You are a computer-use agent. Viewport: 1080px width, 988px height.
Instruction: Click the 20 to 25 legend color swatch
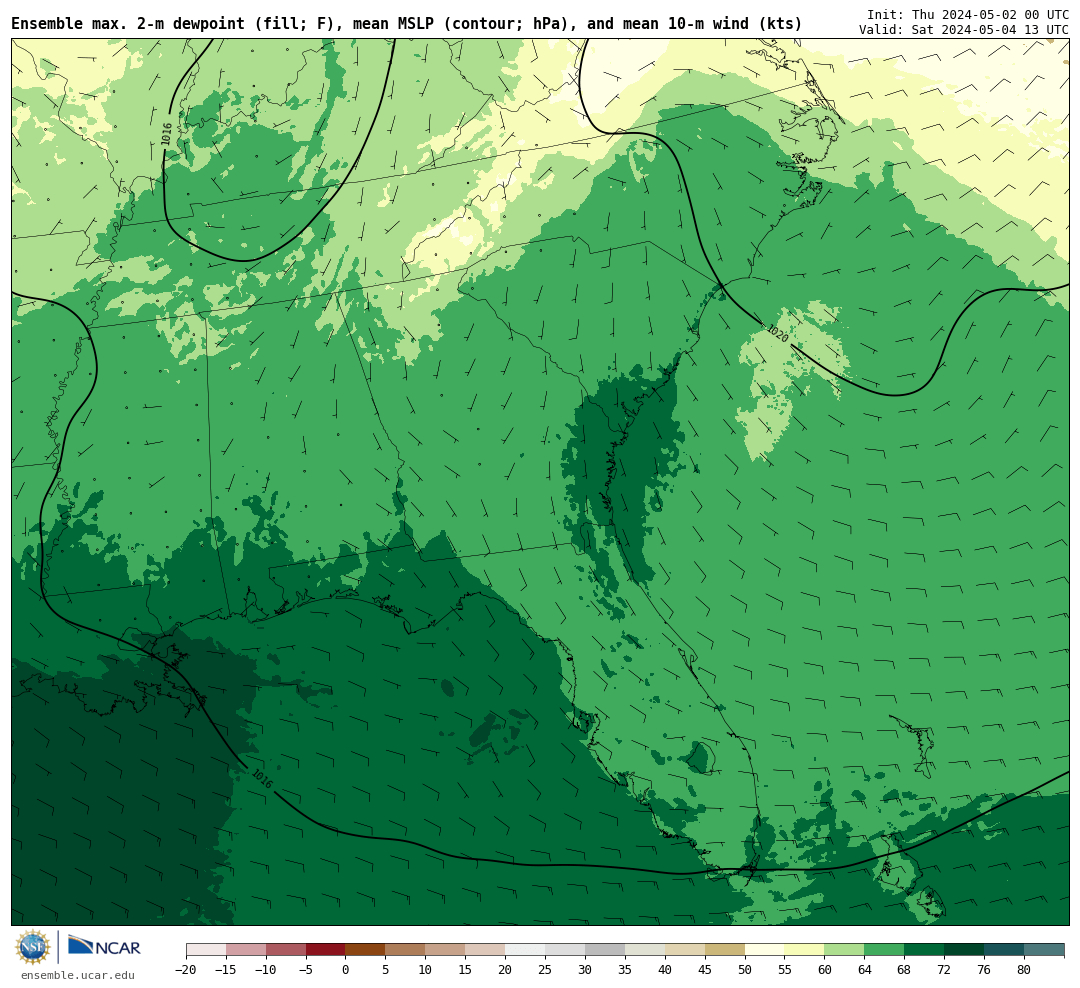click(x=526, y=950)
